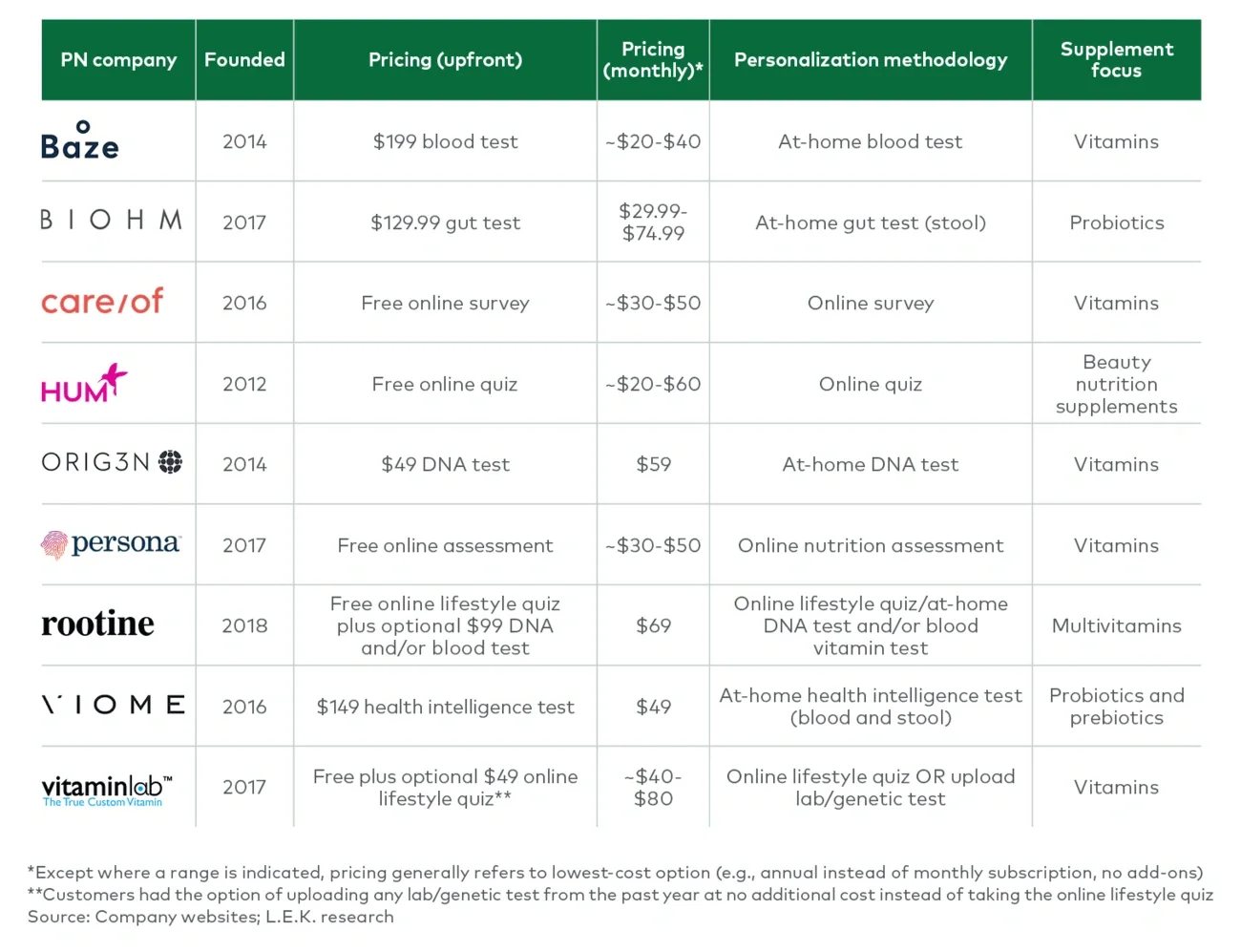Click the "Pricing (upfront)" header

[x=445, y=60]
